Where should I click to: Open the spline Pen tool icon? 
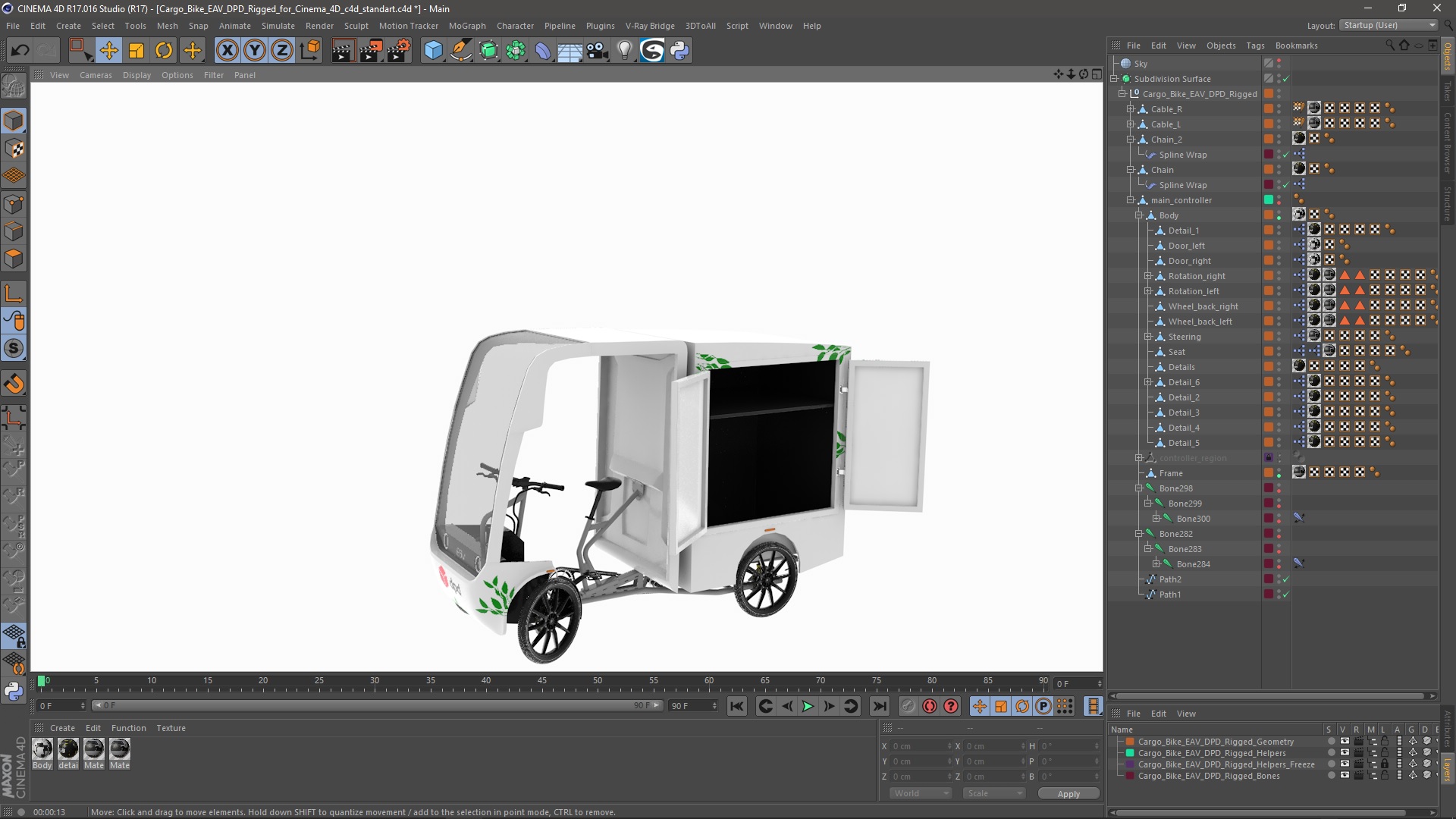click(x=460, y=51)
